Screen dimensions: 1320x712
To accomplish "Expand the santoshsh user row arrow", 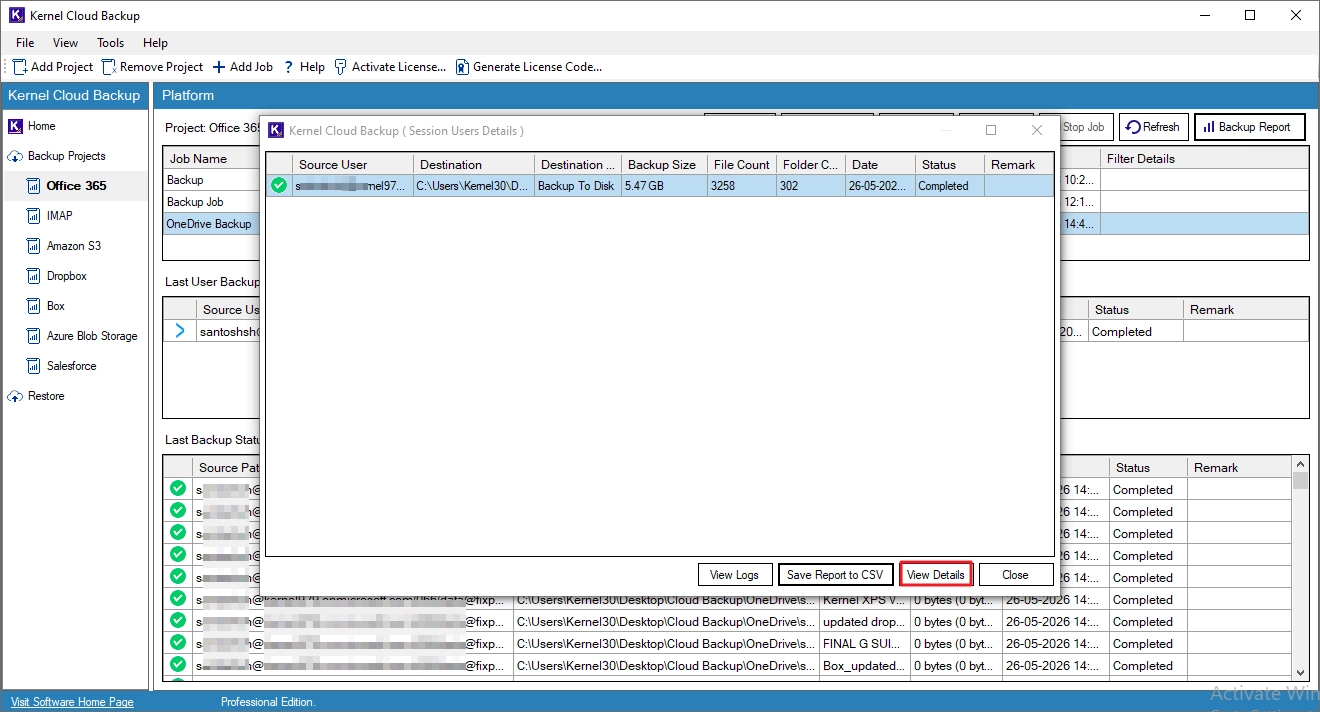I will pos(180,331).
